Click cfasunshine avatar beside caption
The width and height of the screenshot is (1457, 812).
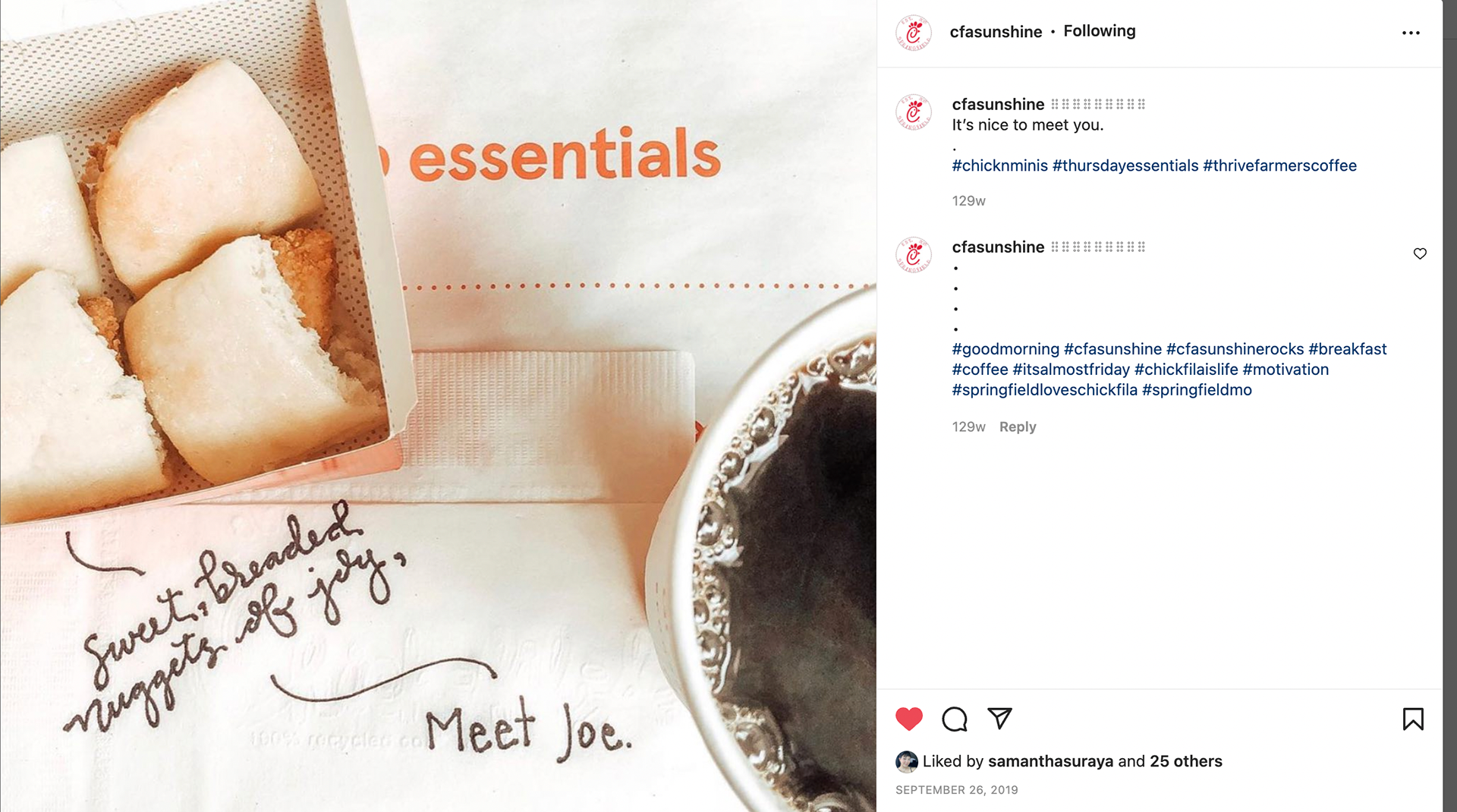tap(914, 112)
